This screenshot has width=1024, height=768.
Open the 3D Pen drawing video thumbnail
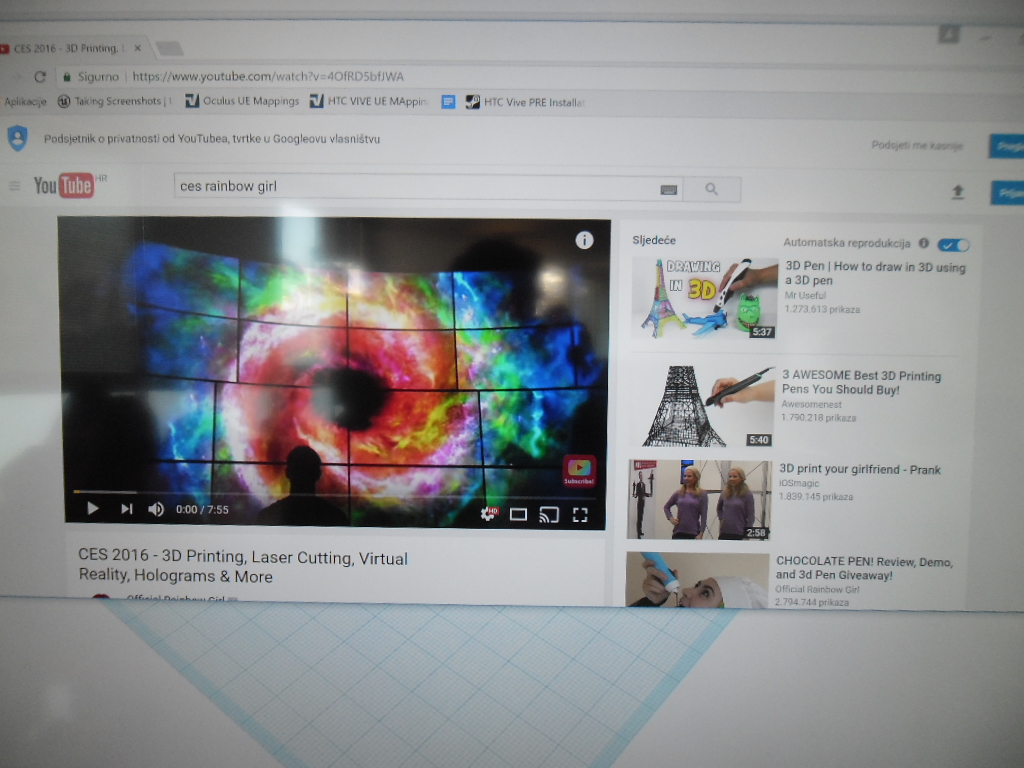coord(704,298)
